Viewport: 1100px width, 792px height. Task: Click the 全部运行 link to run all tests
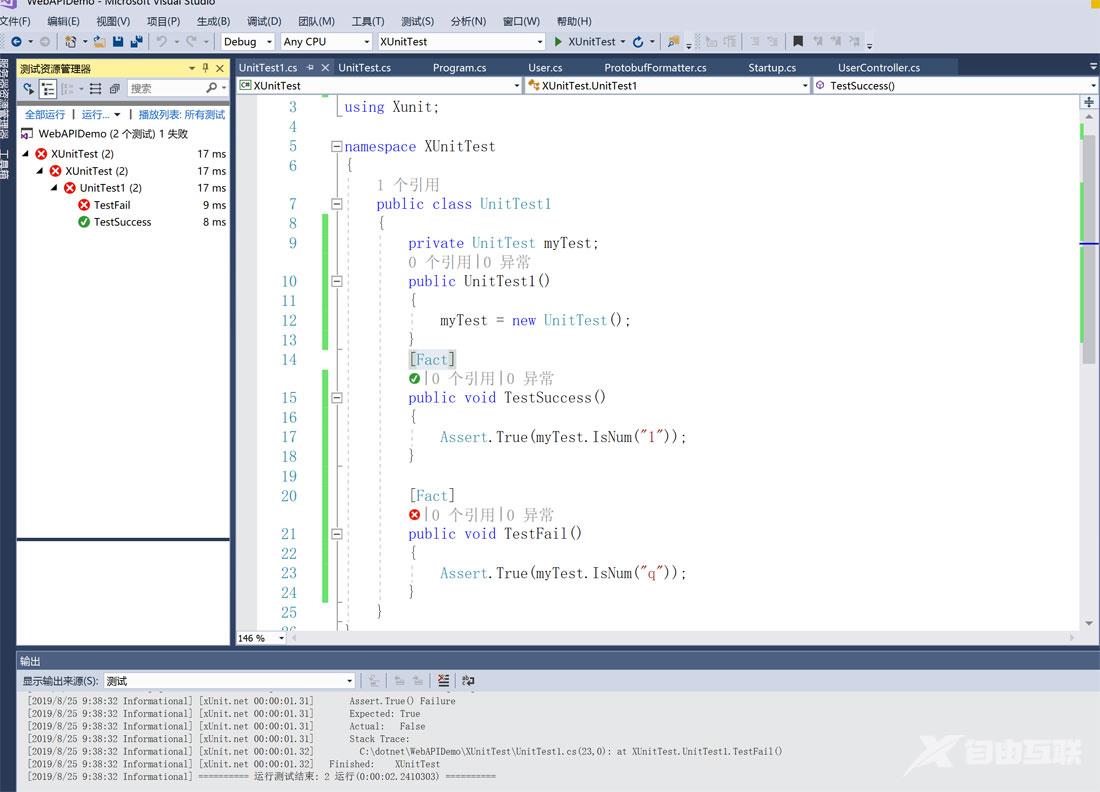(45, 115)
